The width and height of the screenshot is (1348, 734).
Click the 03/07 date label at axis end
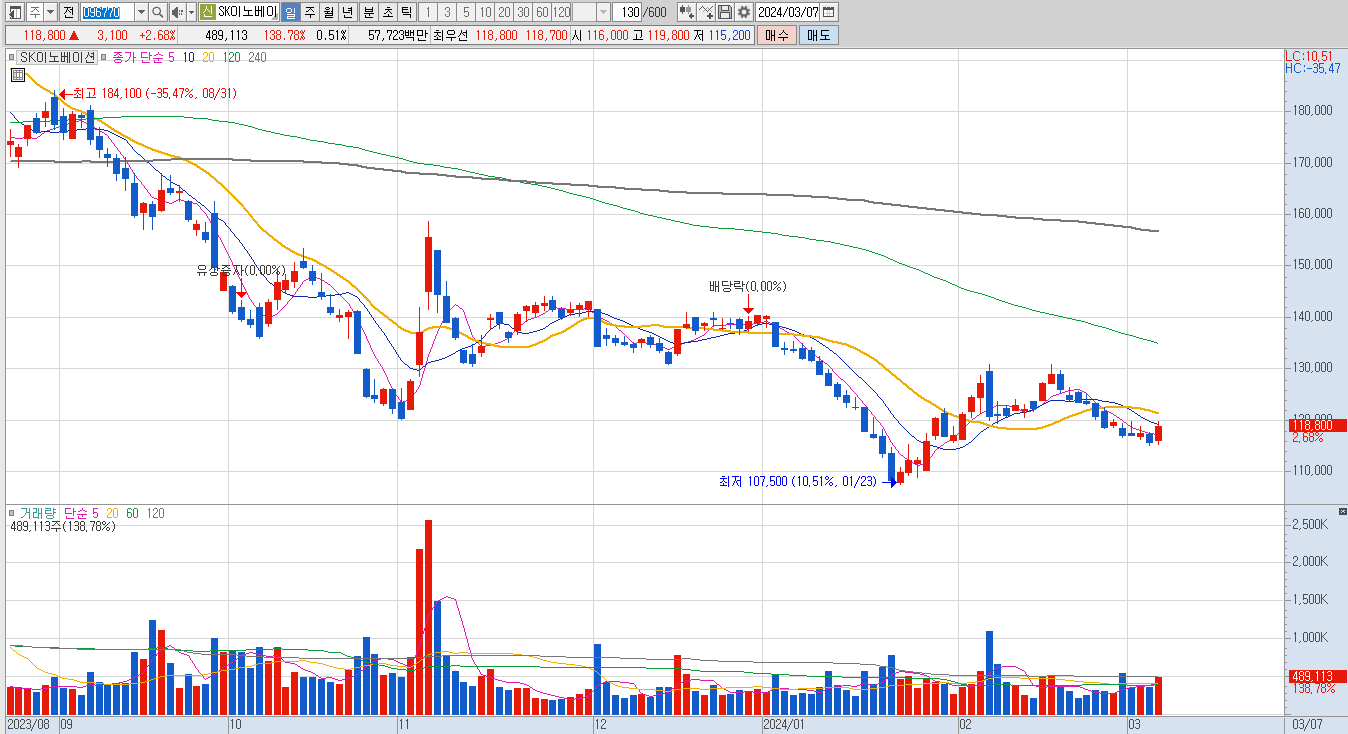click(1307, 724)
